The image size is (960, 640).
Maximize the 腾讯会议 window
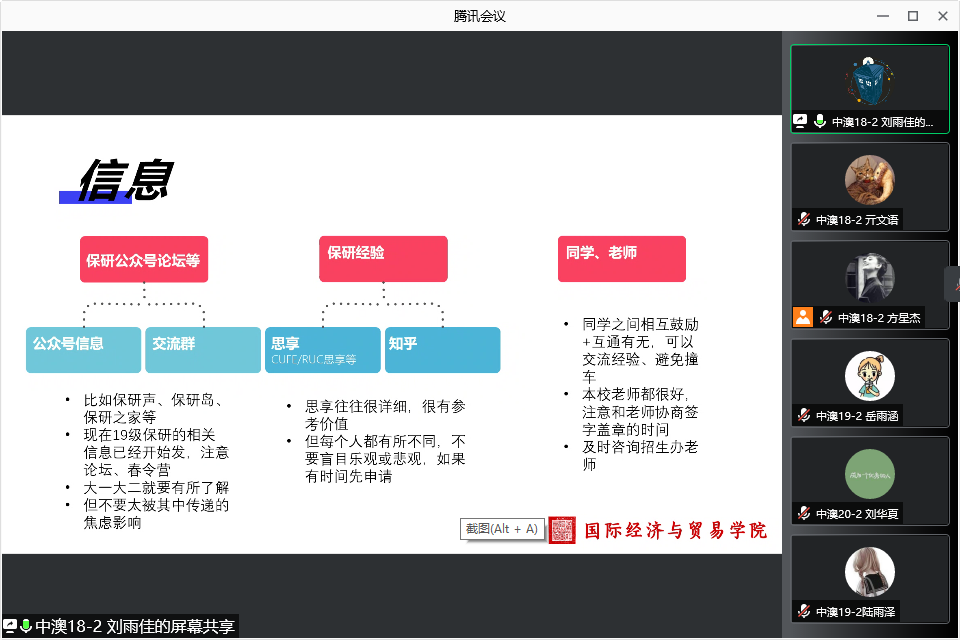point(912,15)
